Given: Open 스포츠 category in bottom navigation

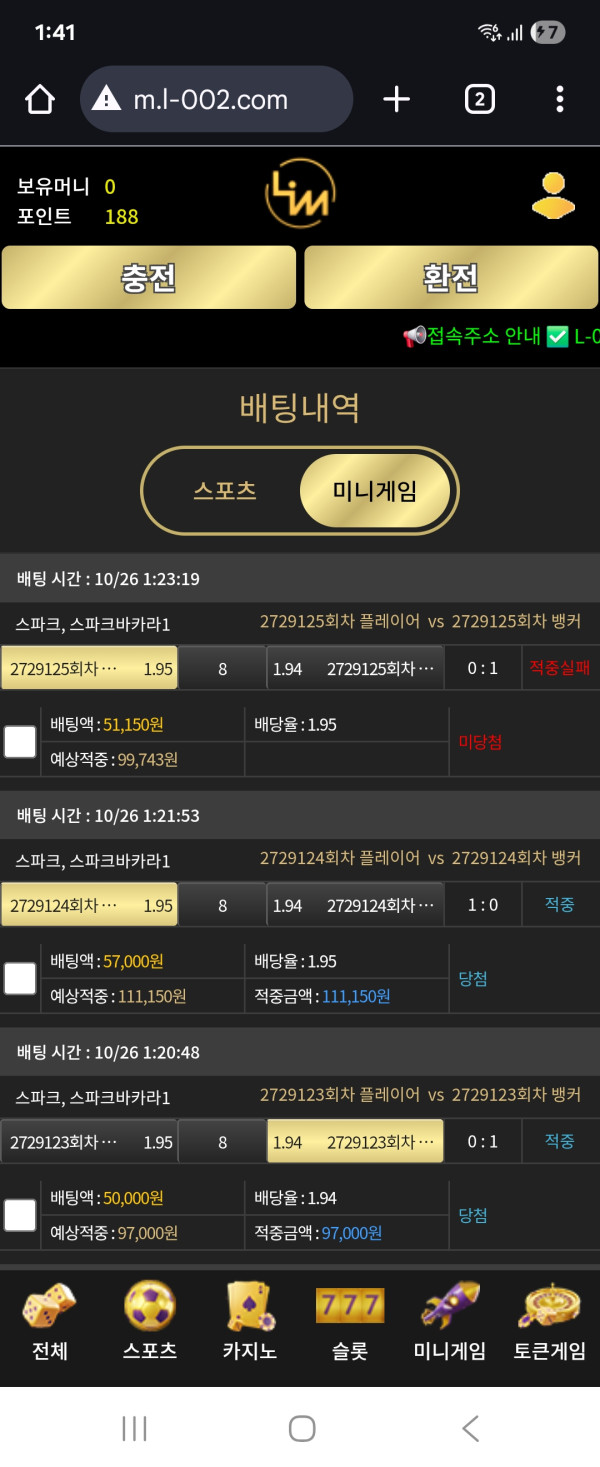Looking at the screenshot, I should pos(150,1321).
